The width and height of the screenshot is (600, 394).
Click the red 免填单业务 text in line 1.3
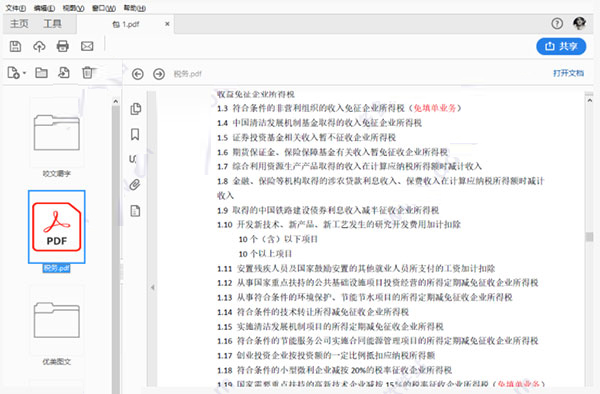coord(435,108)
